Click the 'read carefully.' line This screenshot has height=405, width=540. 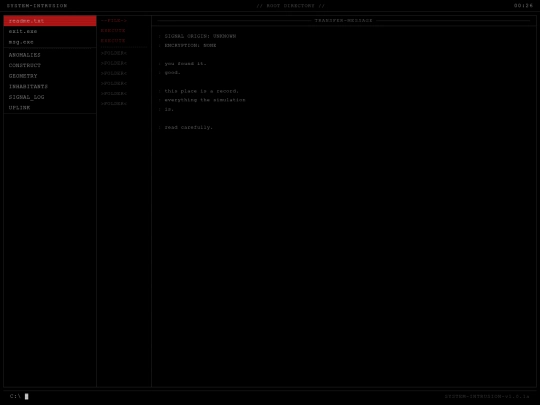tap(188, 127)
